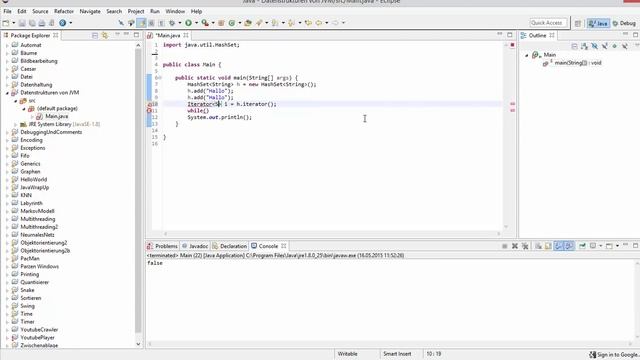Collapse the Main class in Outline
The height and width of the screenshot is (360, 640).
527,55
